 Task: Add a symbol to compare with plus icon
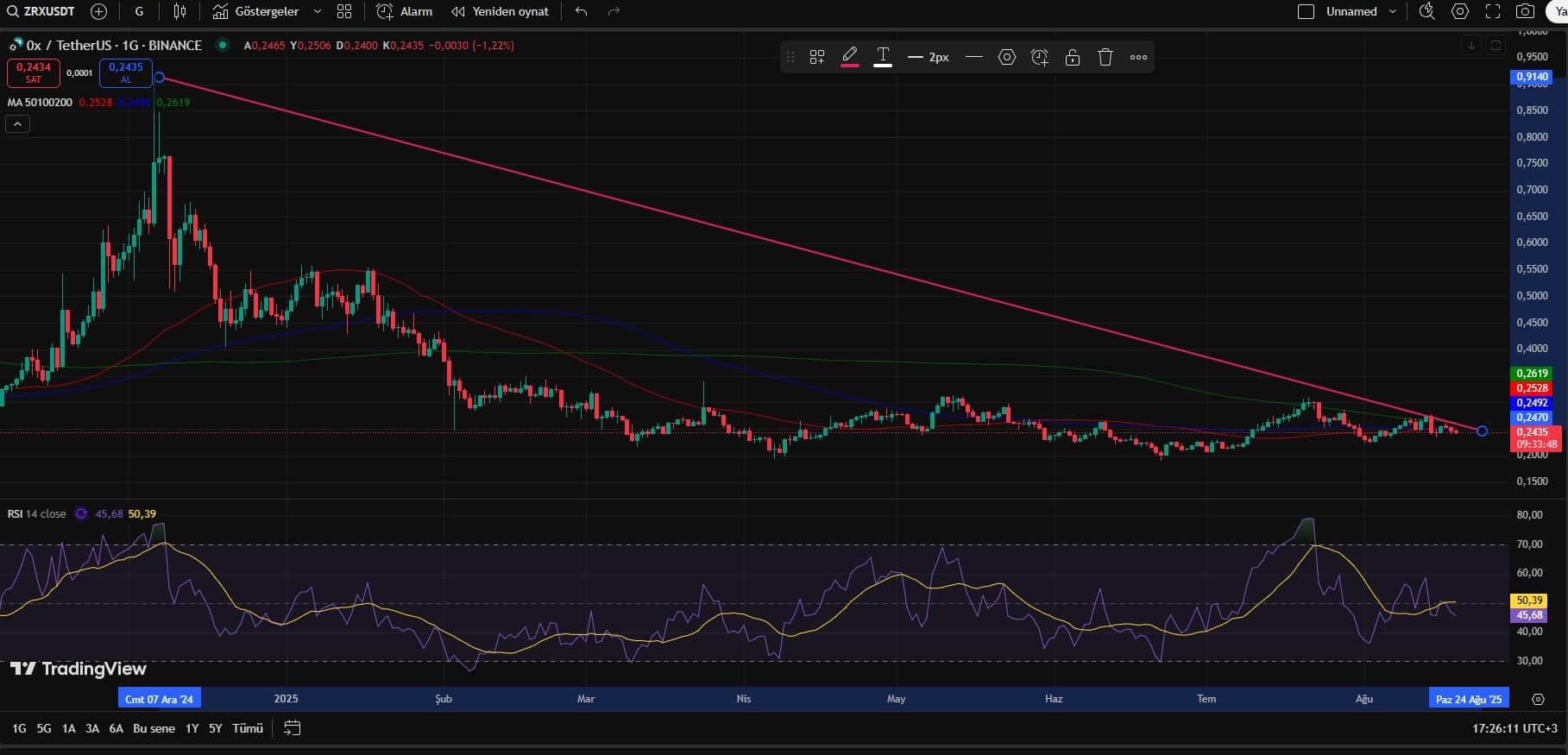(99, 11)
